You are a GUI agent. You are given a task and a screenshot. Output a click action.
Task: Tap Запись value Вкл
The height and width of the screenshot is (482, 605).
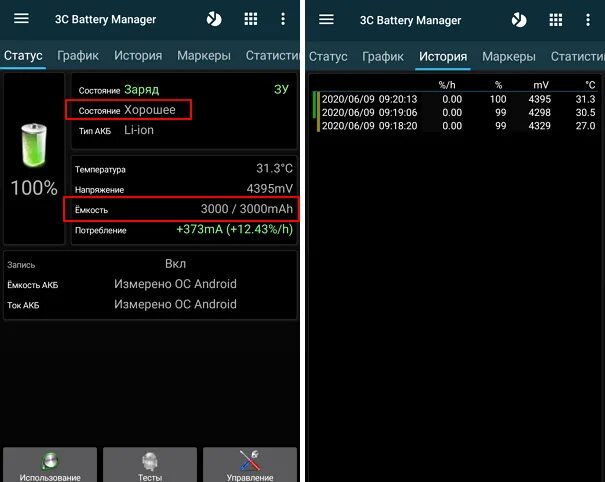pos(175,264)
